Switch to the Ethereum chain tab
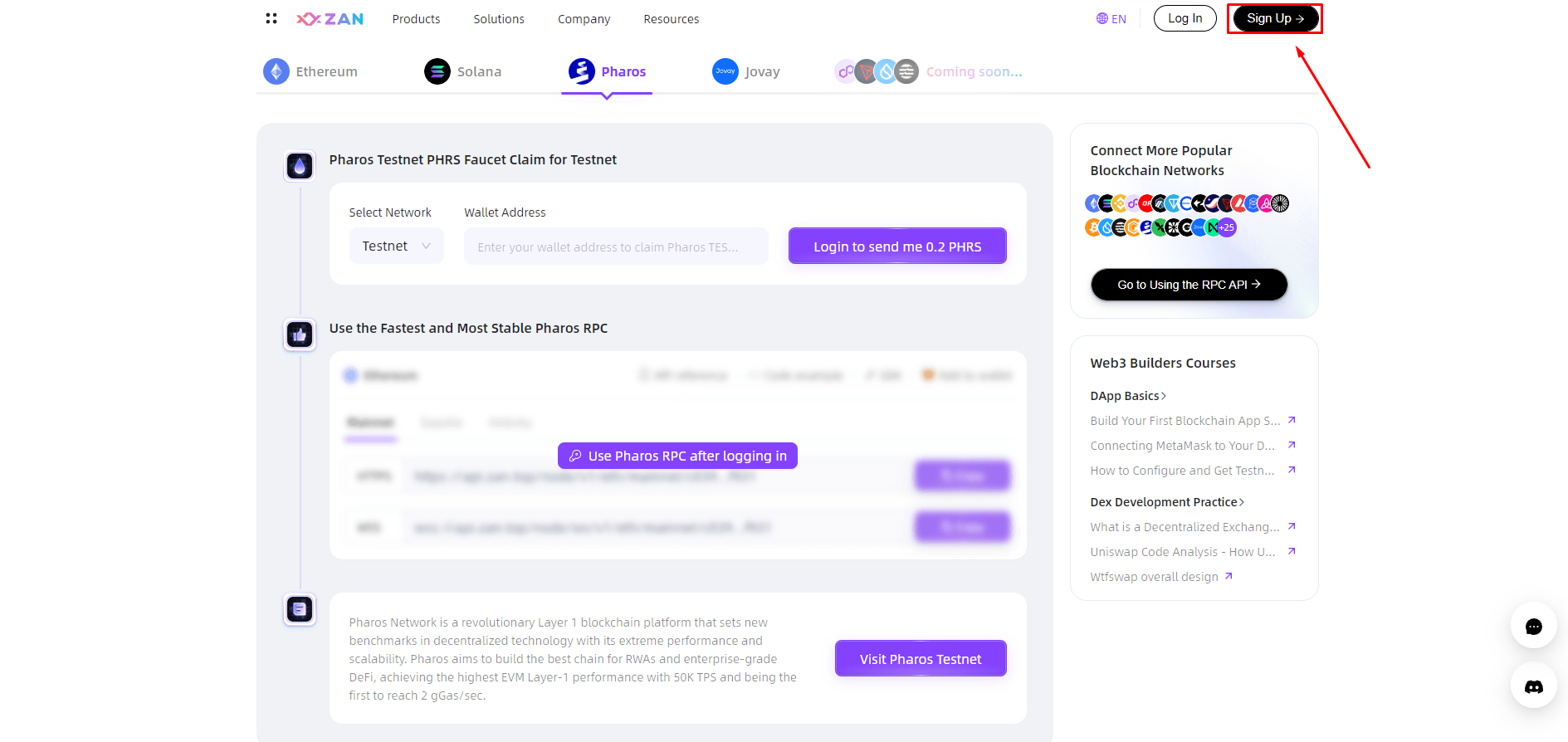Screen dimensions: 1568x742 (310, 71)
